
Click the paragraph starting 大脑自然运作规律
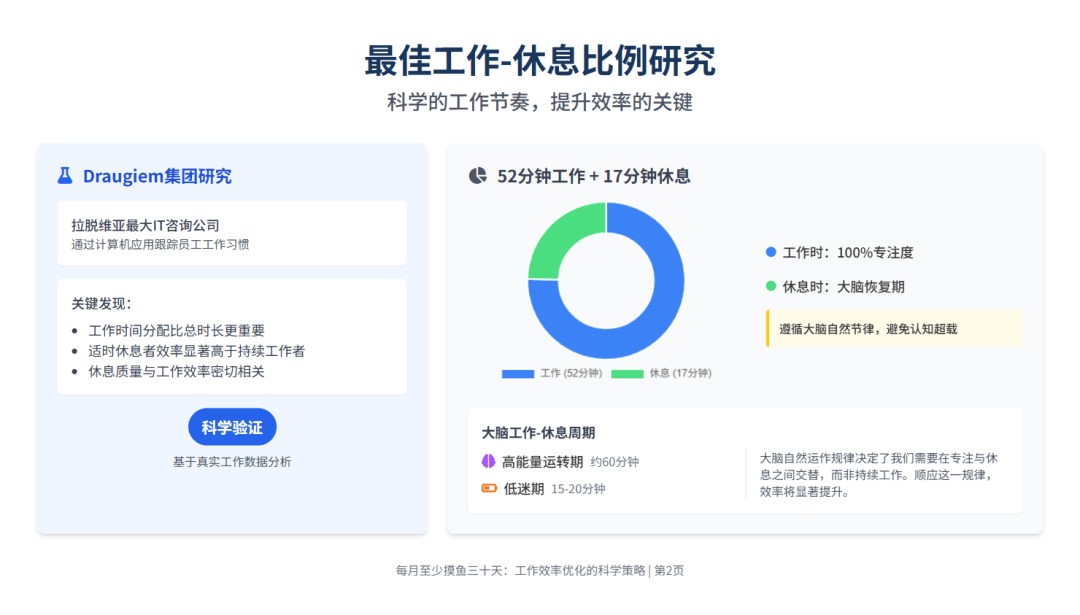click(x=879, y=475)
